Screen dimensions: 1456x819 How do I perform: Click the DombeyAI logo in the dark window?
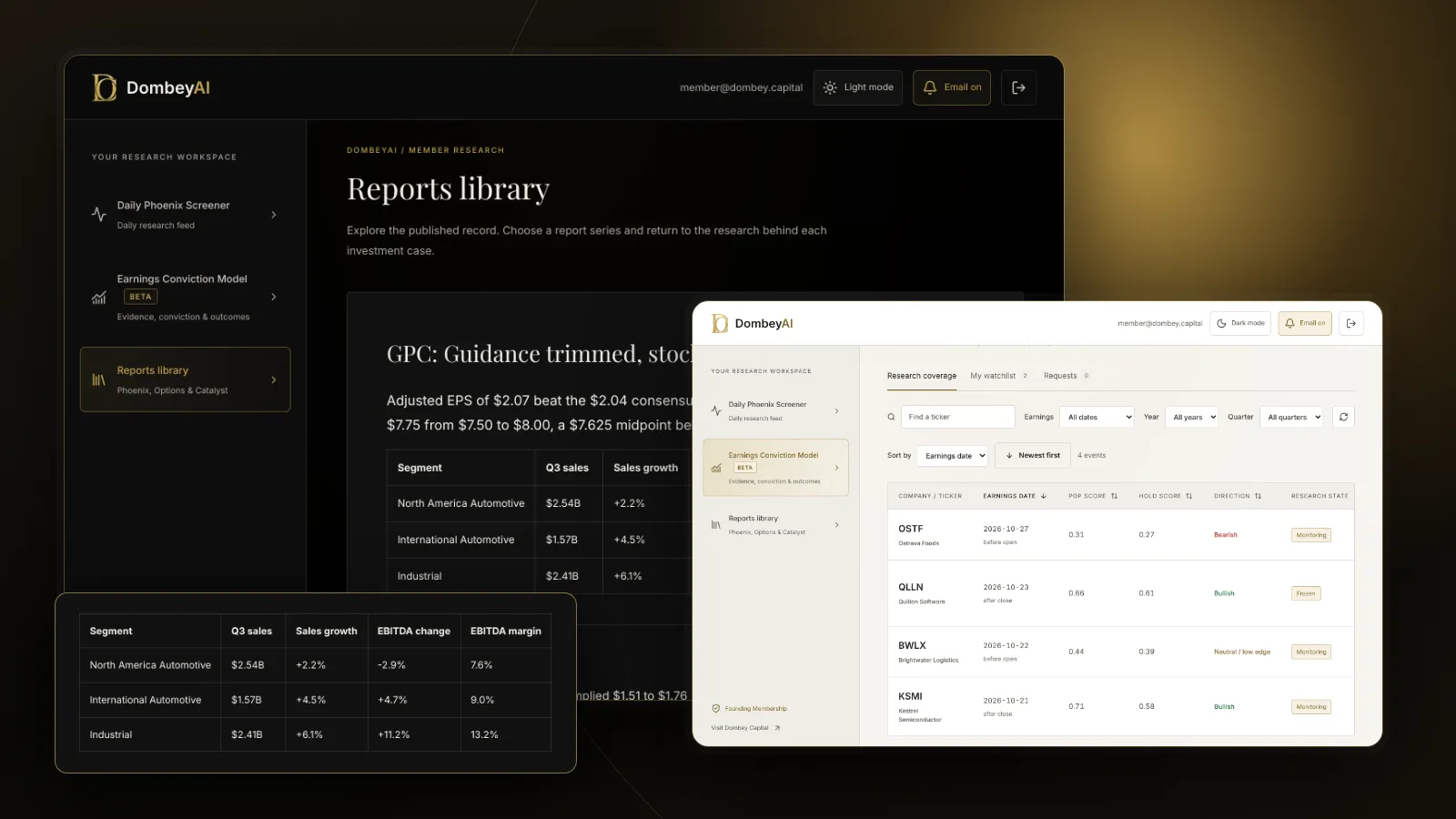click(151, 87)
